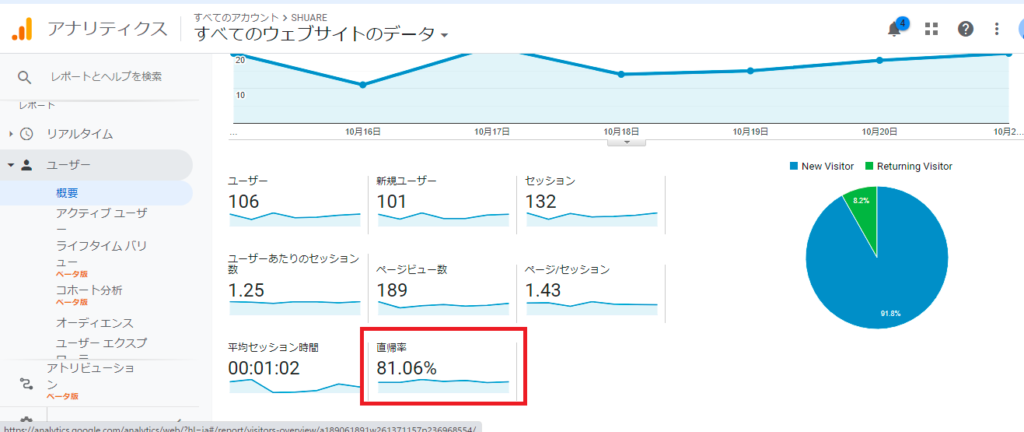Select the ページビュー数 189 metric card

click(443, 290)
